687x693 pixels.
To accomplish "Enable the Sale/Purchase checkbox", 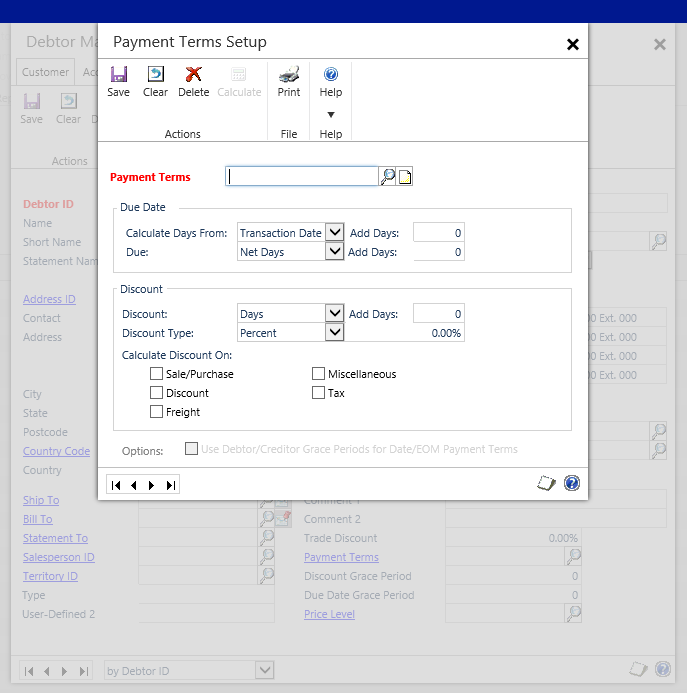I will pyautogui.click(x=156, y=374).
